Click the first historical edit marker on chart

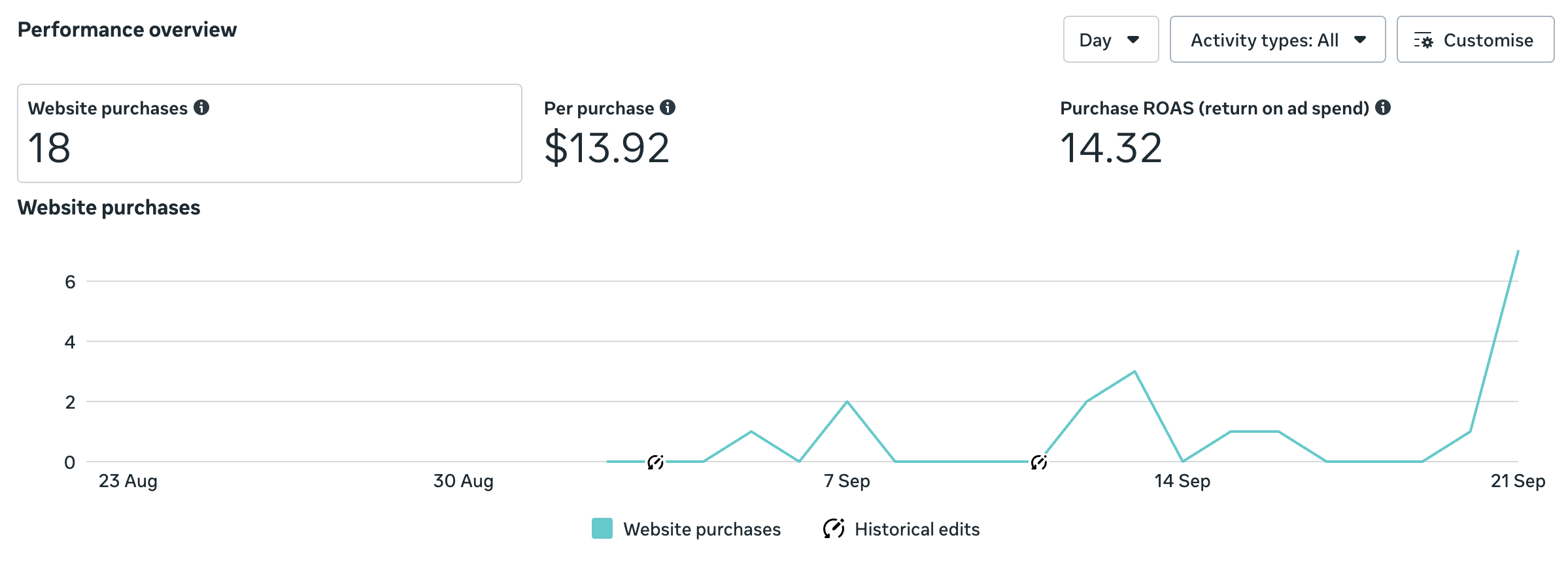(x=655, y=462)
